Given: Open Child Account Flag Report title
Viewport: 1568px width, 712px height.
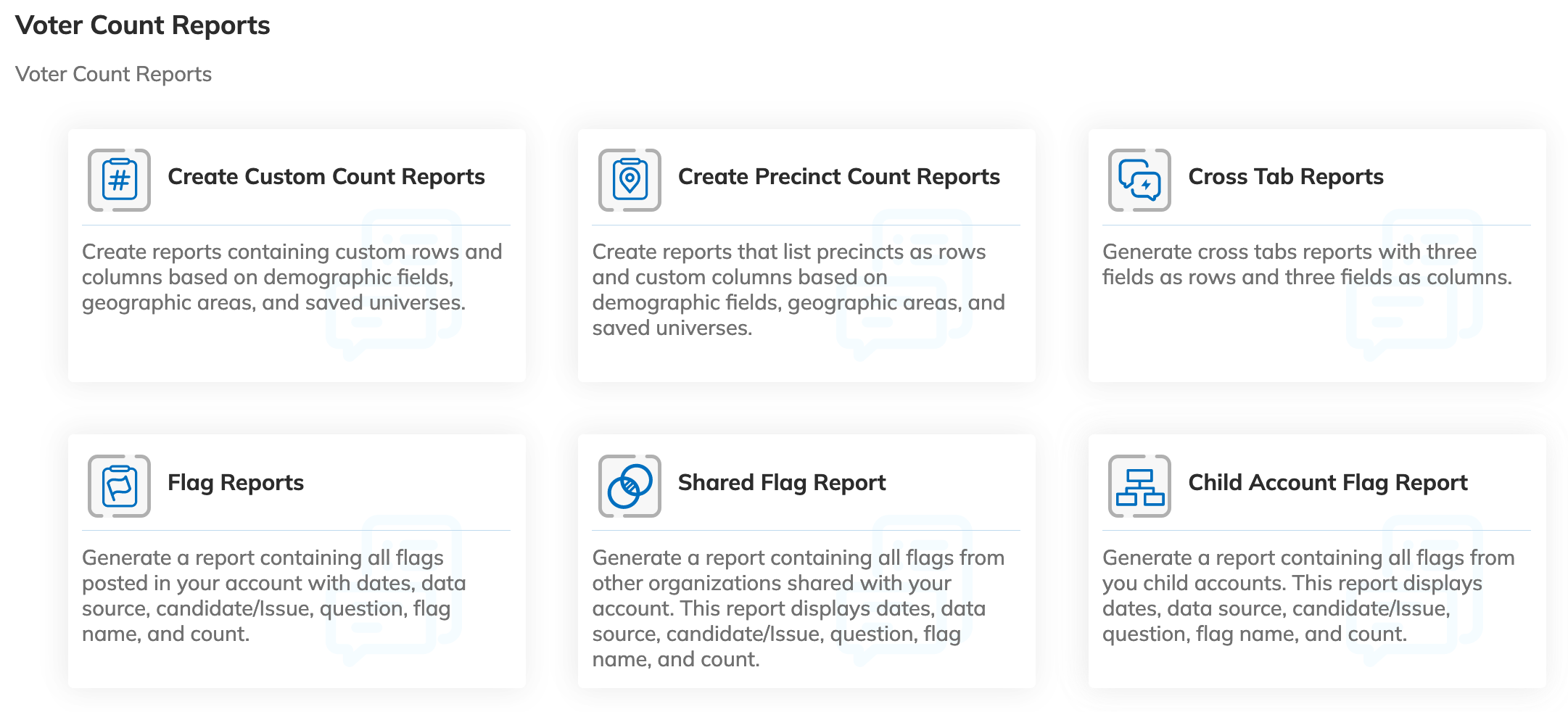Looking at the screenshot, I should (x=1327, y=483).
